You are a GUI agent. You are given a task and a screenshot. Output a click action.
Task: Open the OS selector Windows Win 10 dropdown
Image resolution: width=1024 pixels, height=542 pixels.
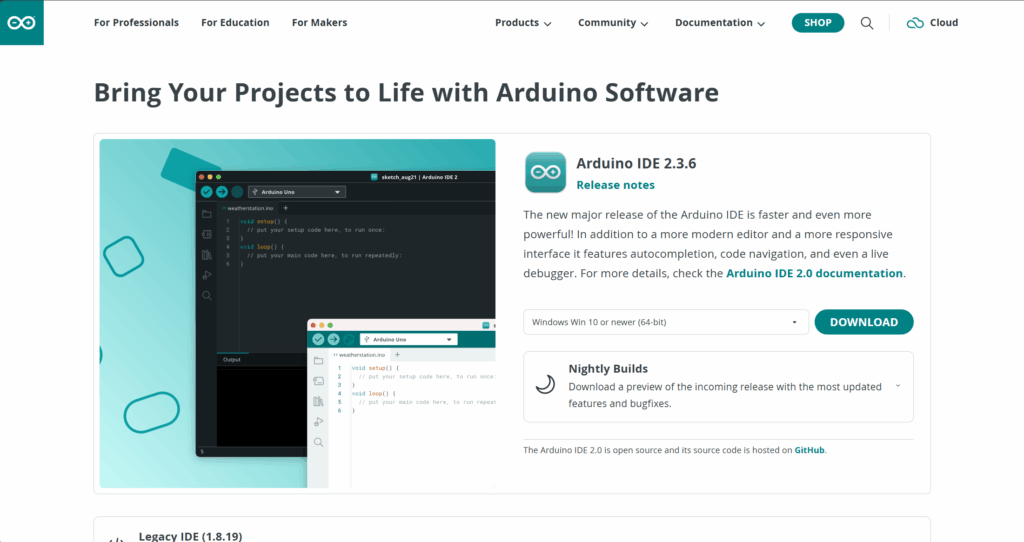665,322
